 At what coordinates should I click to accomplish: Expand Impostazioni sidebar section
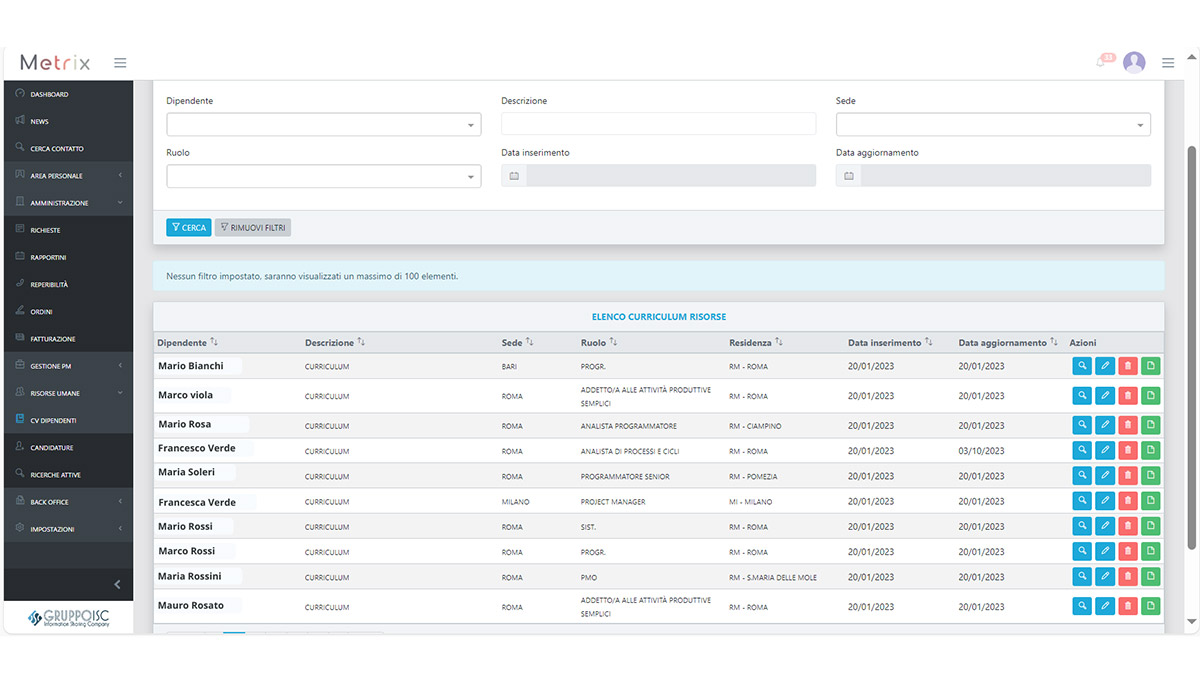pyautogui.click(x=68, y=529)
